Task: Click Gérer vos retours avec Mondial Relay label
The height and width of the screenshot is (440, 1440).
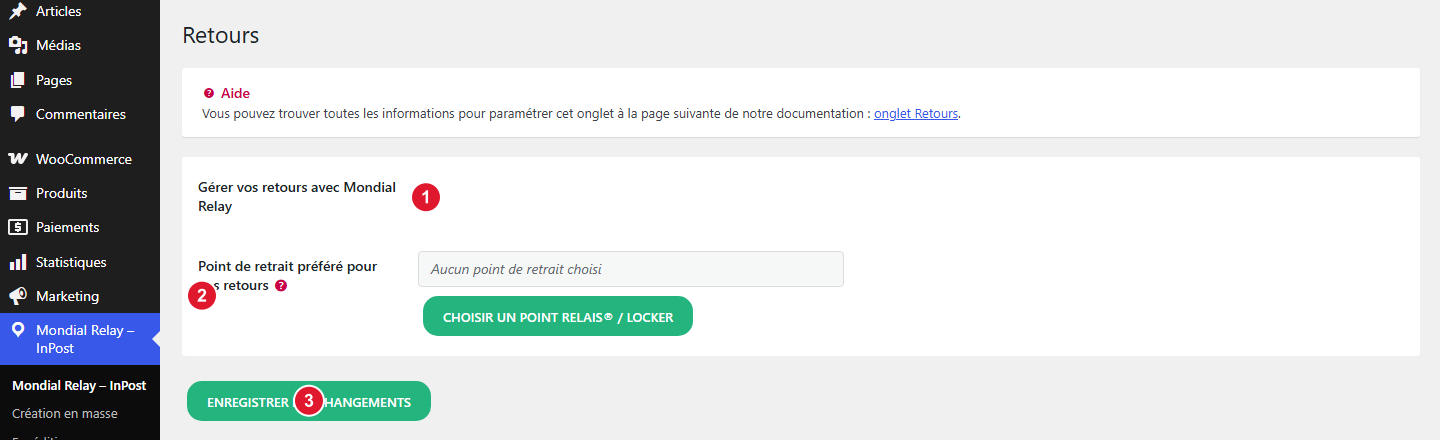Action: click(297, 197)
